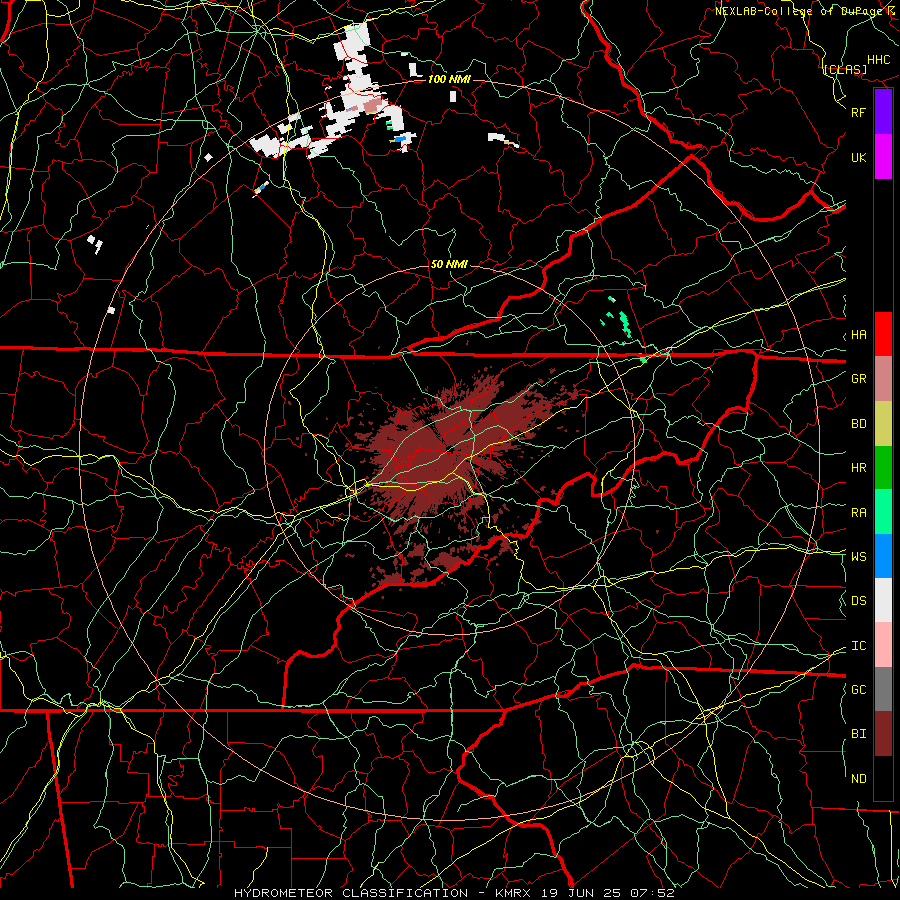Click the "100 NMI" range ring label

tap(449, 79)
